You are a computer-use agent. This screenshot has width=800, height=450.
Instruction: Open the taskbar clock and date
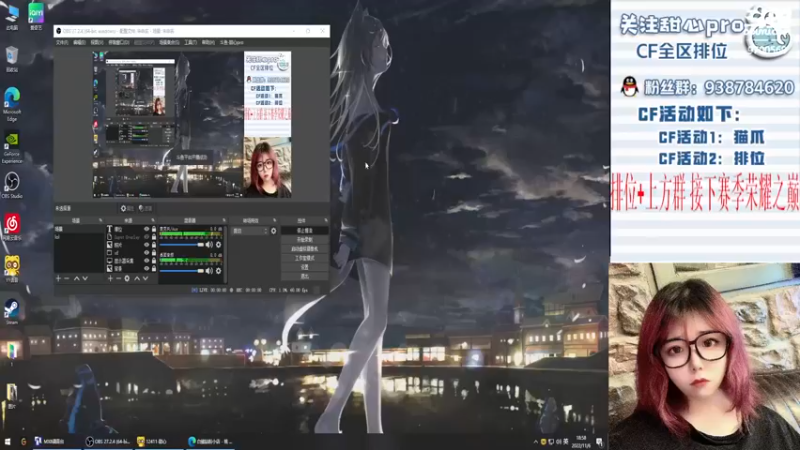point(581,442)
